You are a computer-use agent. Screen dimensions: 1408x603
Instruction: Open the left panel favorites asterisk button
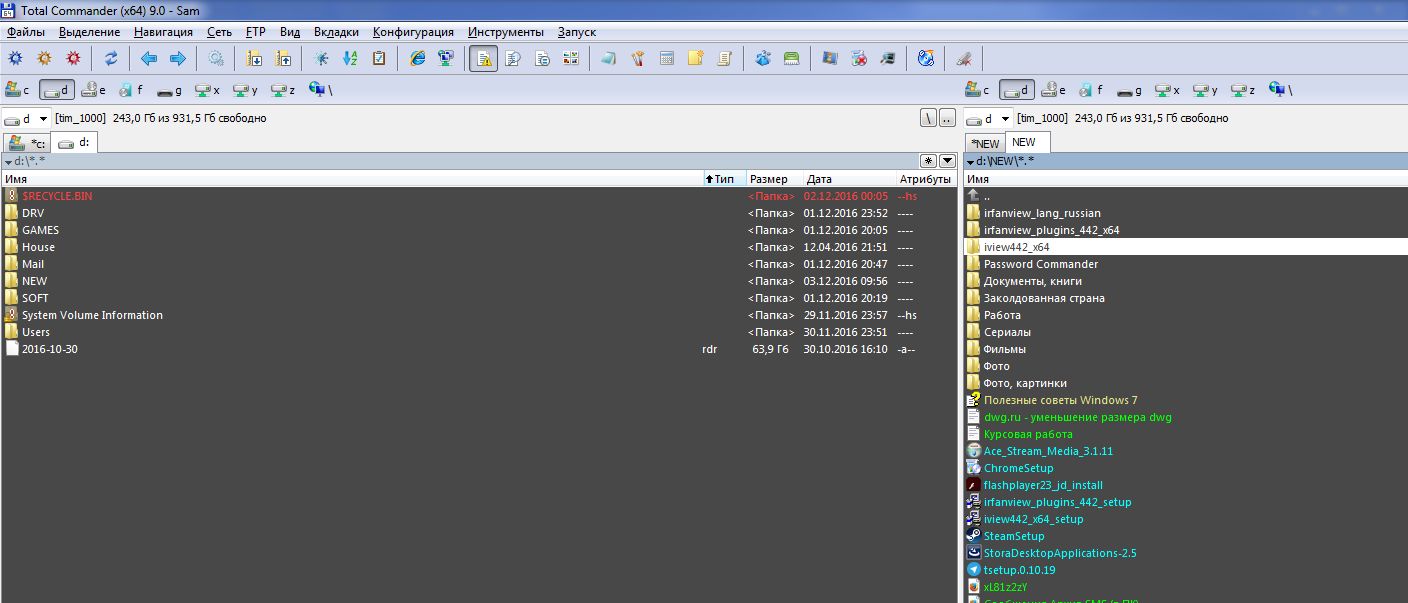(929, 160)
